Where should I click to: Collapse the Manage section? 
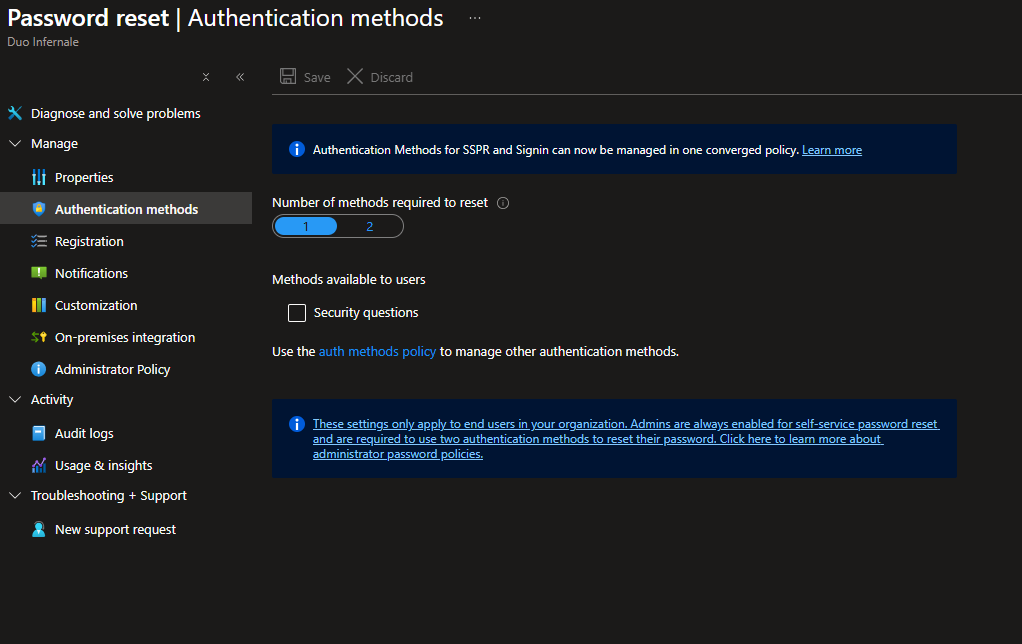[x=15, y=143]
